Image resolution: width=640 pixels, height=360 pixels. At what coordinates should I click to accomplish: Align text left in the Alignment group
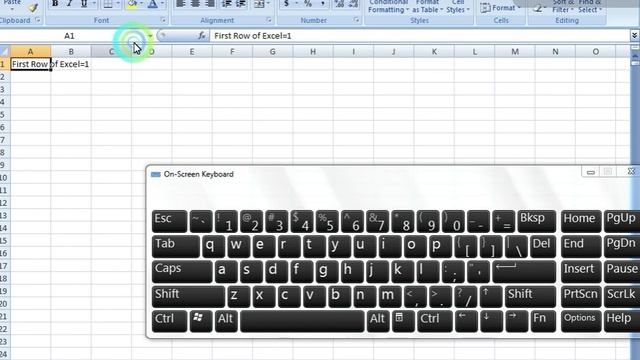[180, 4]
